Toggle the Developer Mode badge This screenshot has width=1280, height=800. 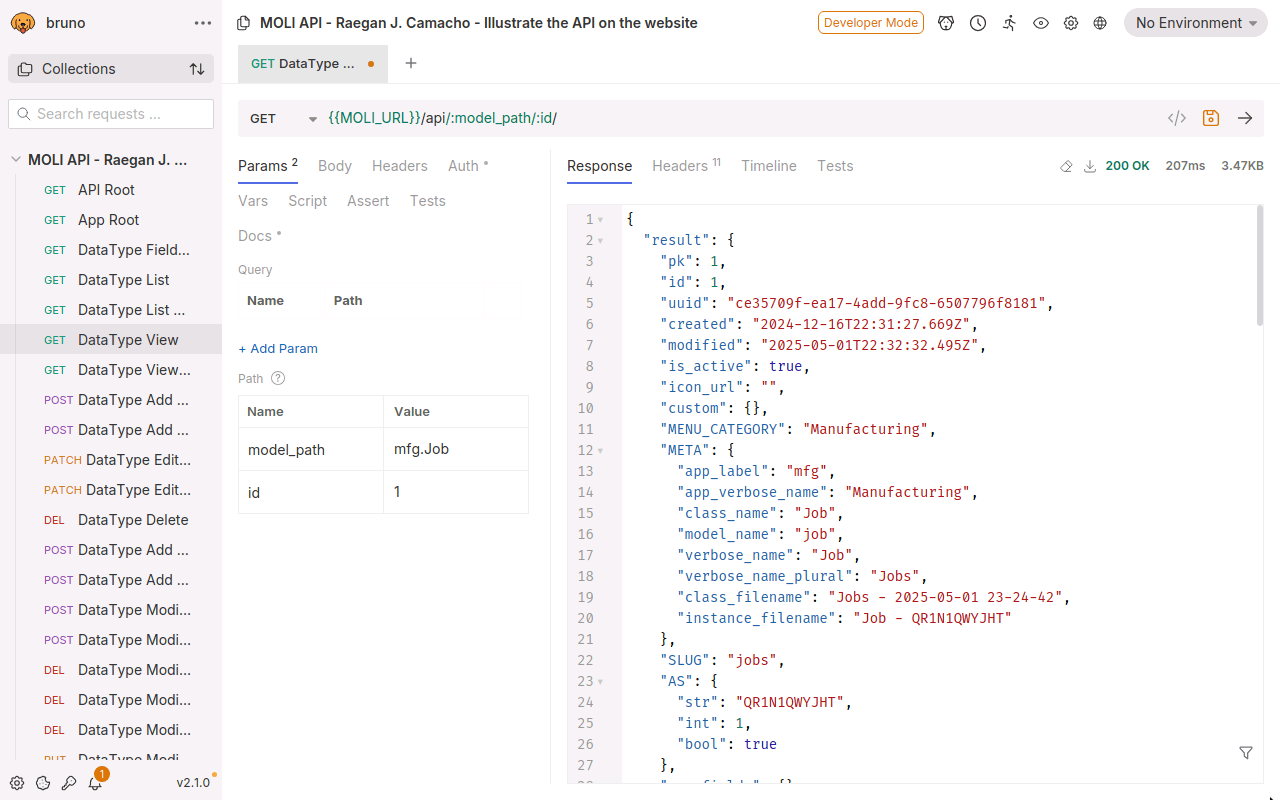[870, 23]
